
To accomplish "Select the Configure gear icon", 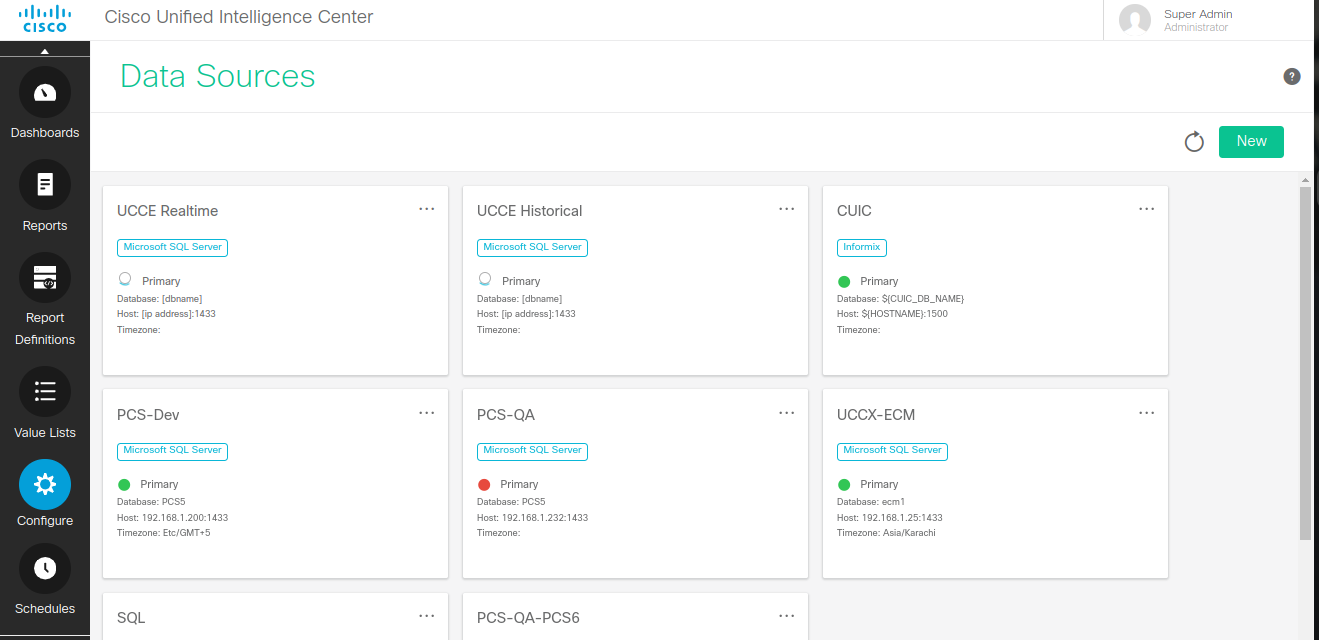I will (x=45, y=485).
